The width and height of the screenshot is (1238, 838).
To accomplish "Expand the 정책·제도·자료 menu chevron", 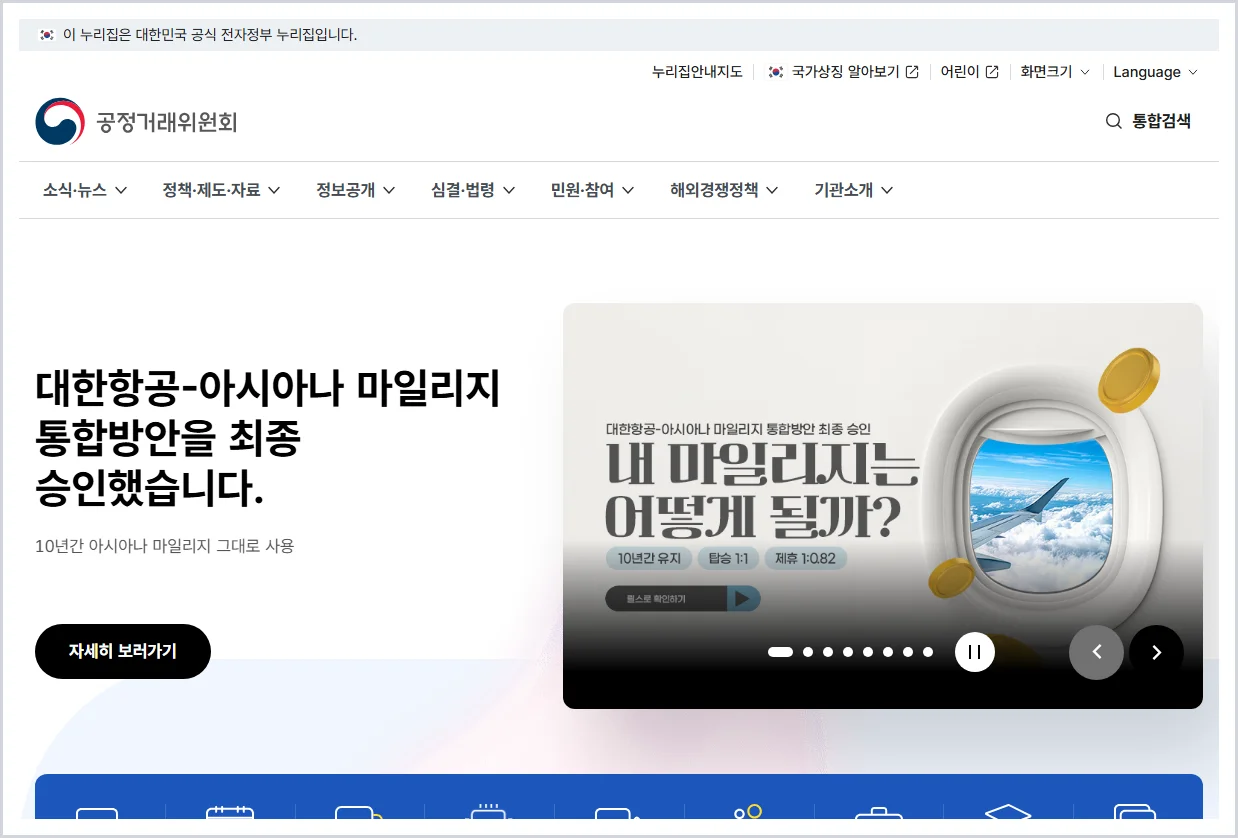I will (274, 190).
